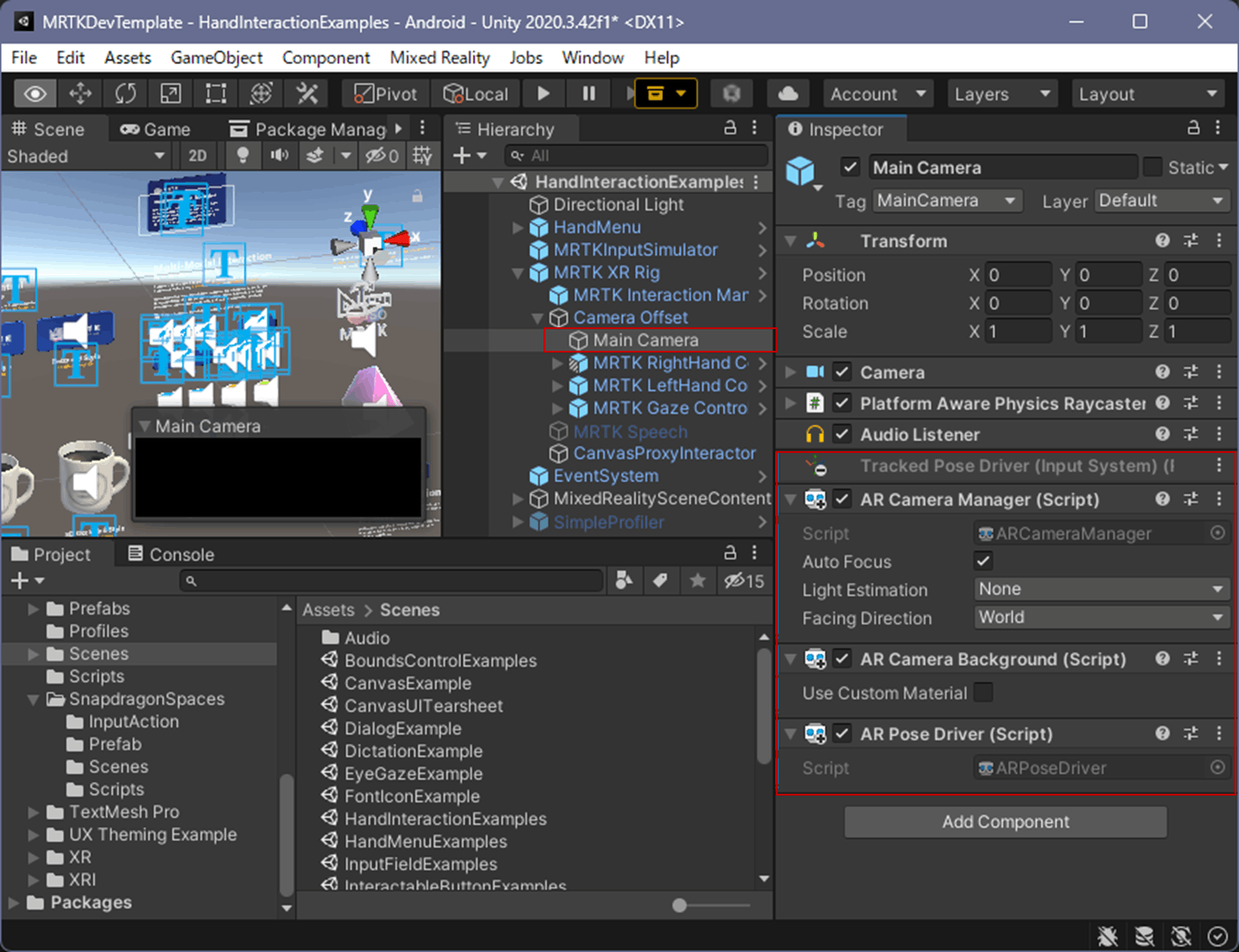
Task: Toggle scene grid visibility icon
Action: 421,156
